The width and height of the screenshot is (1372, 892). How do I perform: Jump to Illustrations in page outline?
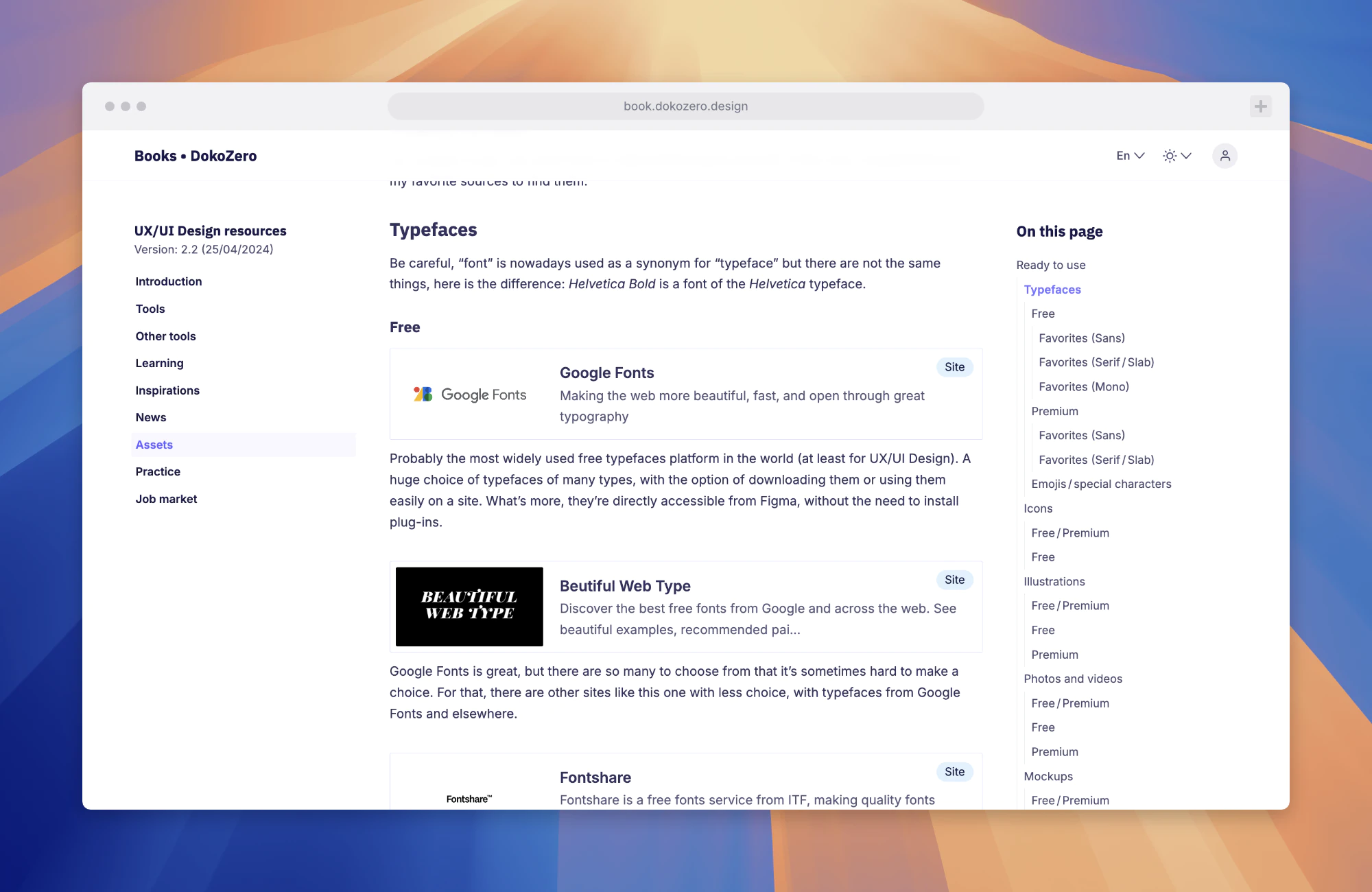point(1054,582)
